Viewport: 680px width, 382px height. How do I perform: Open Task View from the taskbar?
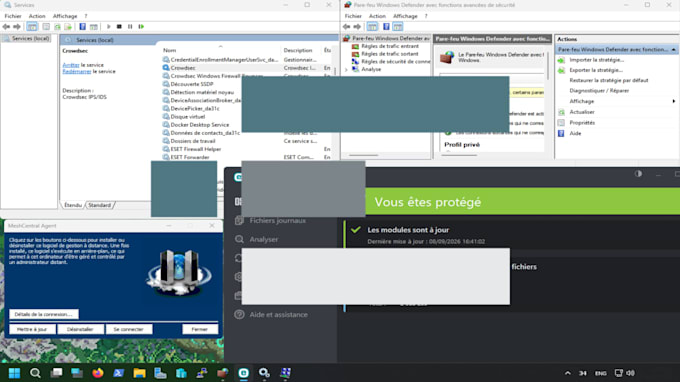coord(56,373)
